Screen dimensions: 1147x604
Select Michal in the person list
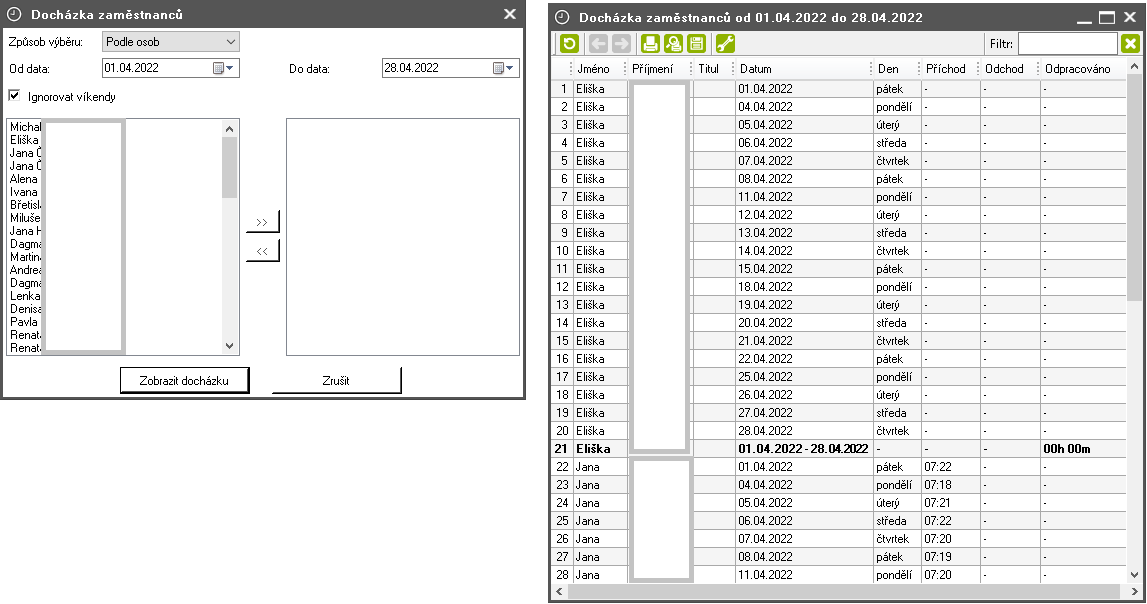[25, 127]
